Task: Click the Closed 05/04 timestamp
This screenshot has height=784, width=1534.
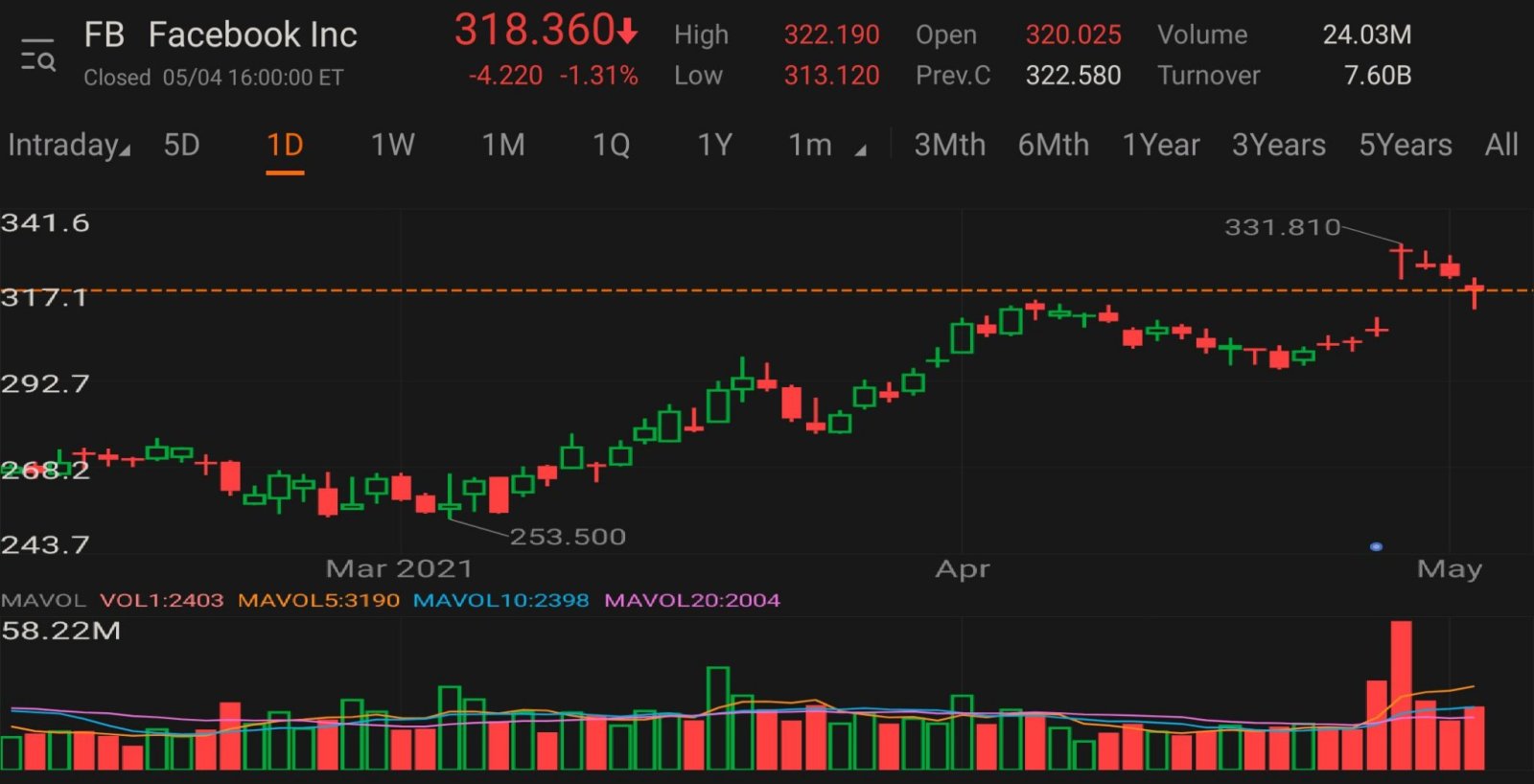Action: tap(213, 78)
